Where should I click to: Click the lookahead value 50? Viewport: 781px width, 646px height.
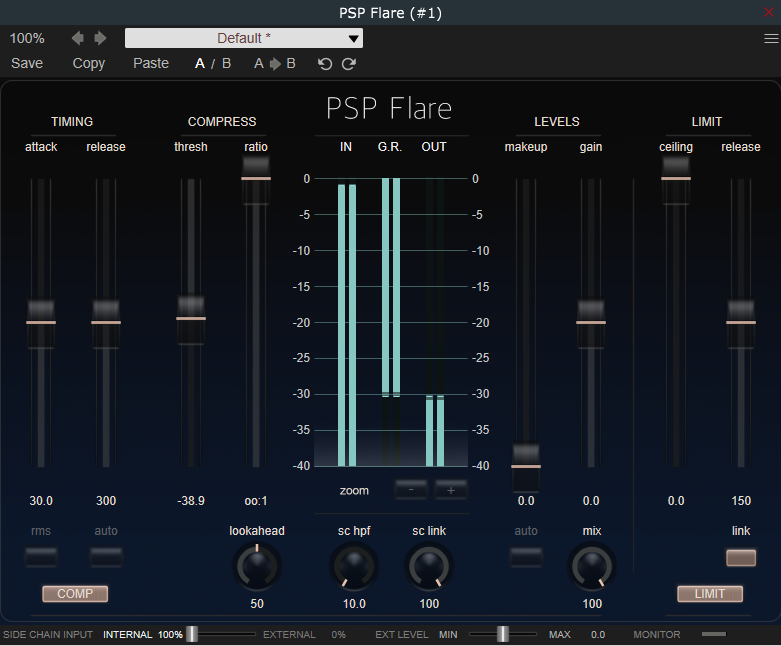click(x=257, y=604)
